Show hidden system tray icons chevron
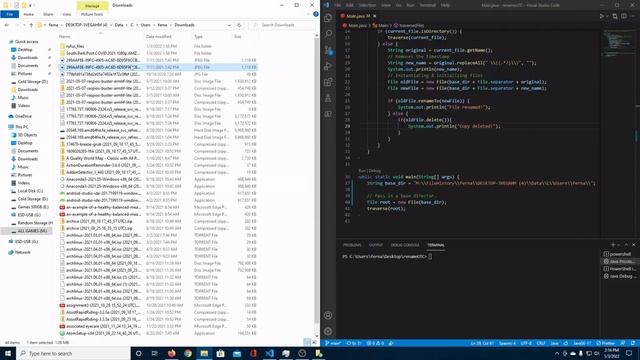 click(x=557, y=353)
